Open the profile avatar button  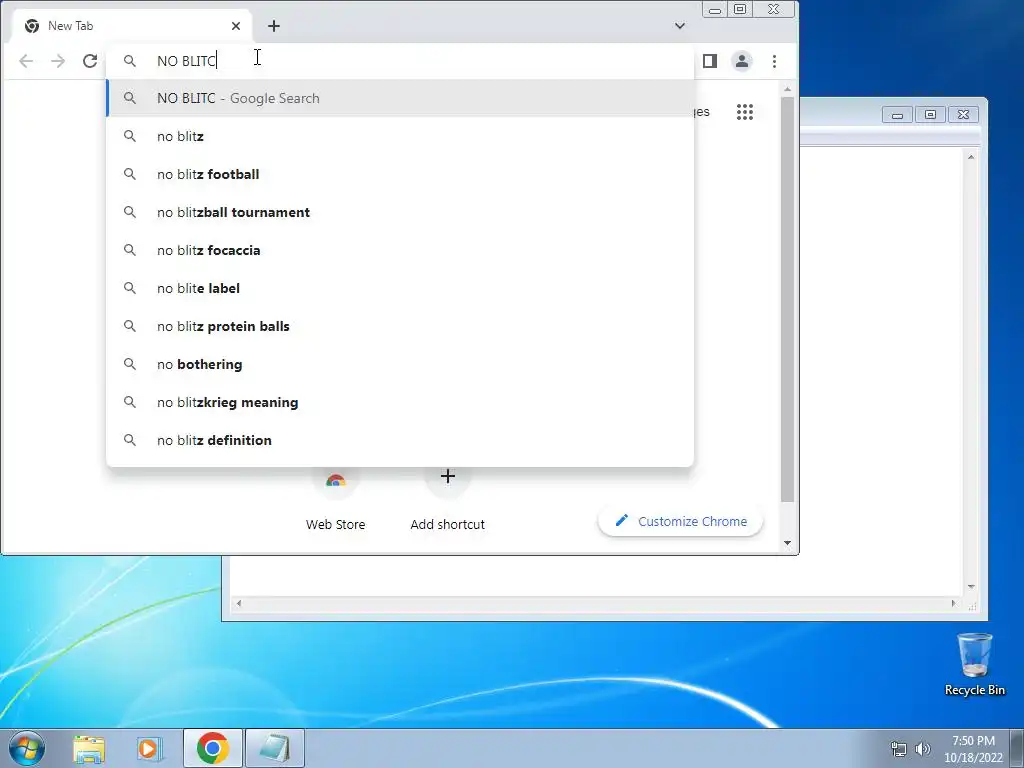742,61
